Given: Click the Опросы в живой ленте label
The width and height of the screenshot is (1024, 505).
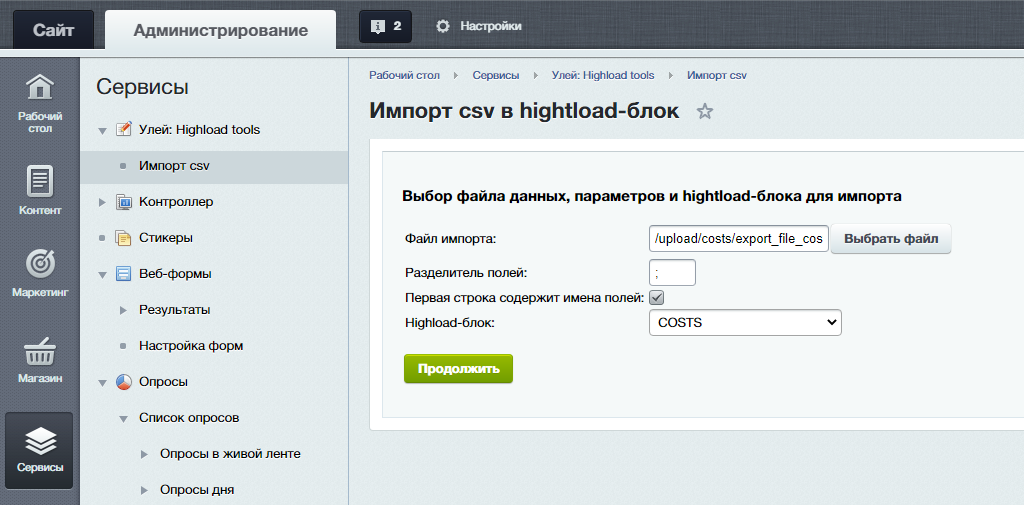Looking at the screenshot, I should pyautogui.click(x=231, y=453).
